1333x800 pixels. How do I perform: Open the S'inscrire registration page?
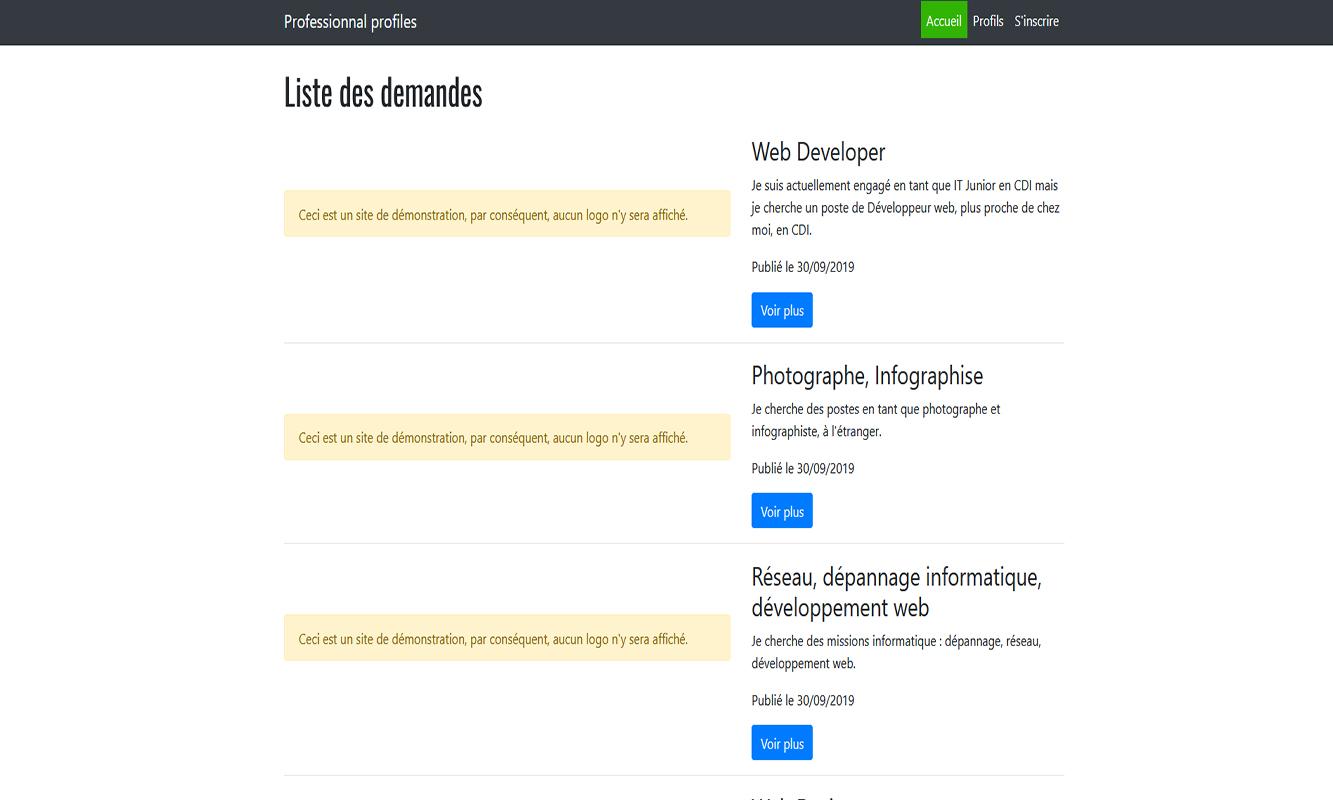coord(1036,20)
